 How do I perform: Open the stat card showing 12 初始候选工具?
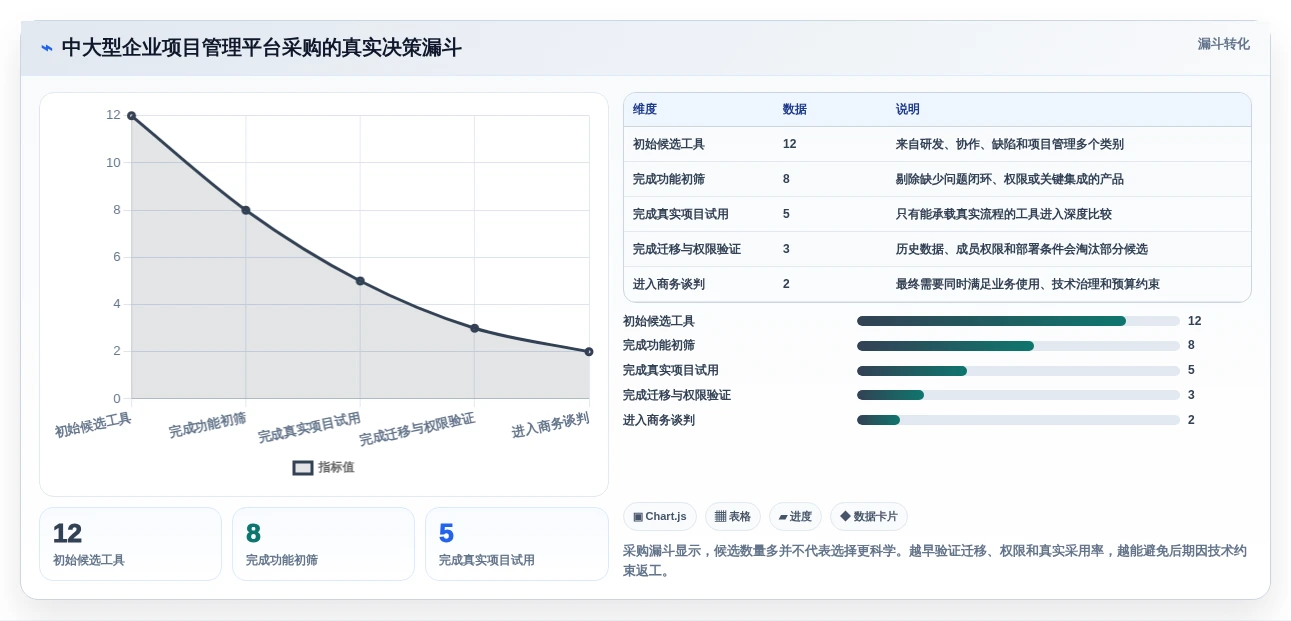pos(130,544)
